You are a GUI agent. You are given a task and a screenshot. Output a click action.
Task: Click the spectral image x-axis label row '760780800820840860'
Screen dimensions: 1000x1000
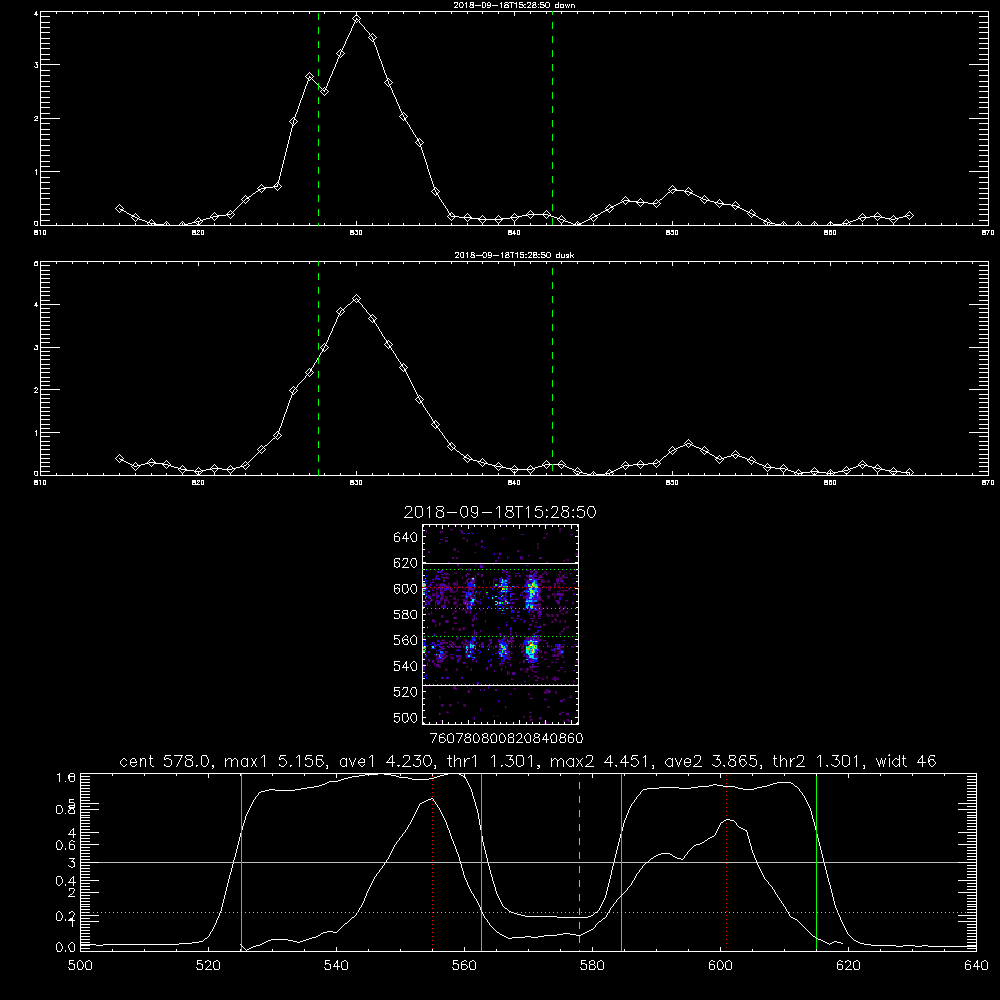click(506, 738)
